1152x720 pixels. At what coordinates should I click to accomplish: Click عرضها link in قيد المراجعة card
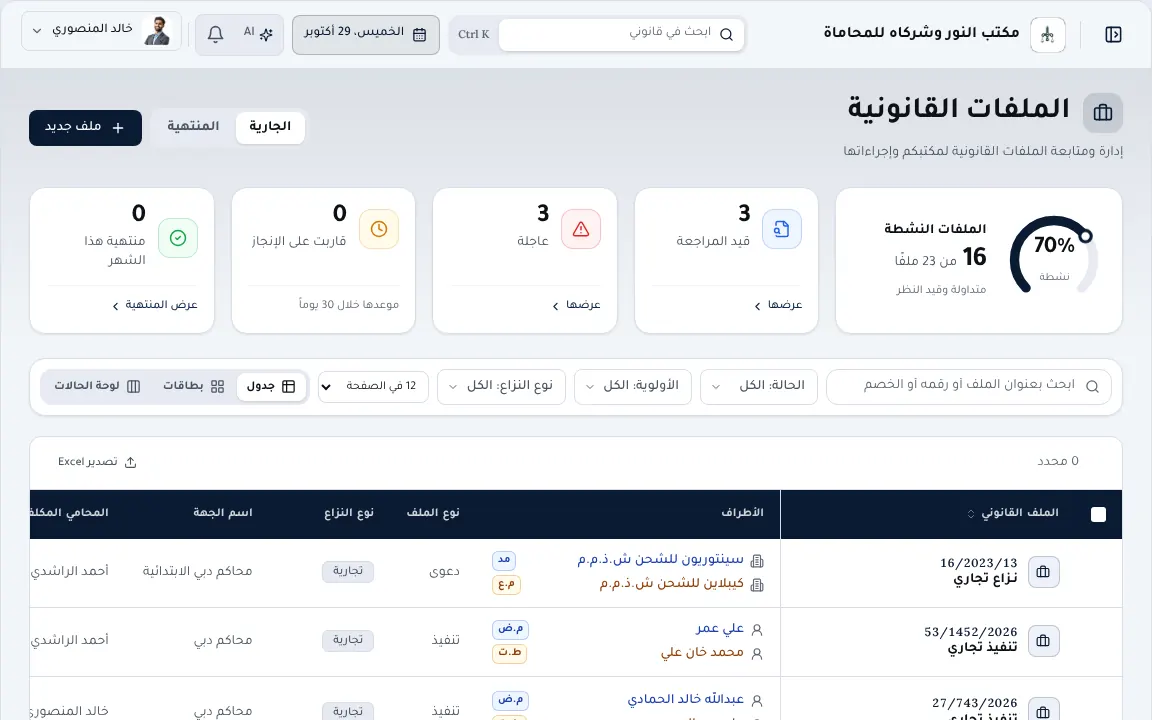point(778,305)
